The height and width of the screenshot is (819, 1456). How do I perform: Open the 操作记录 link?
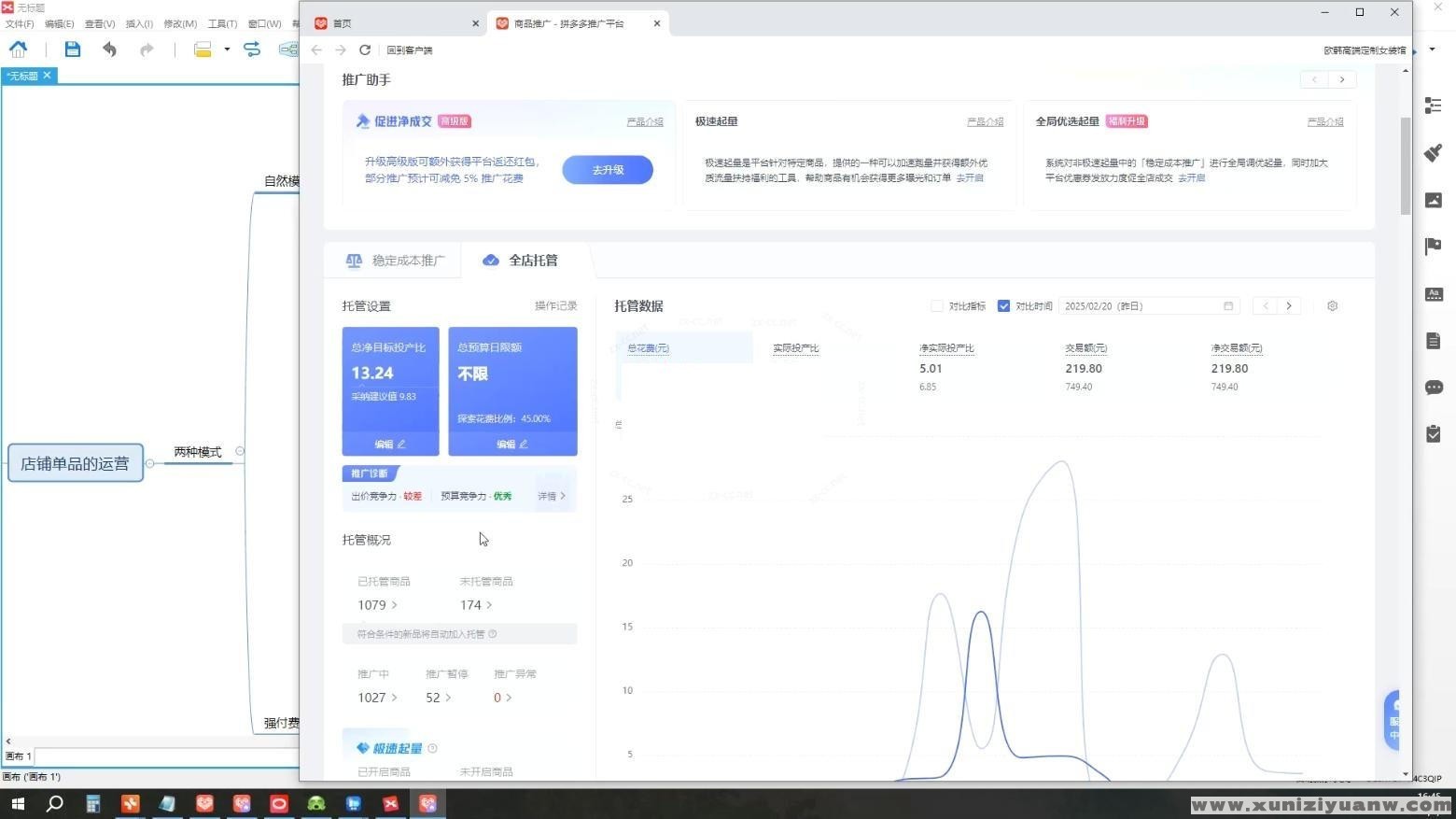pos(555,306)
